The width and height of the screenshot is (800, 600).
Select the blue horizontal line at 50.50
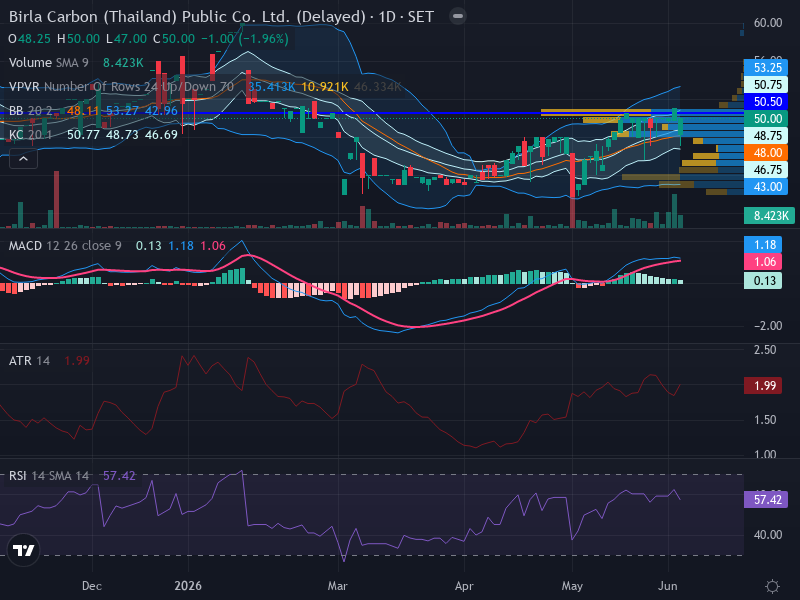(x=371, y=112)
